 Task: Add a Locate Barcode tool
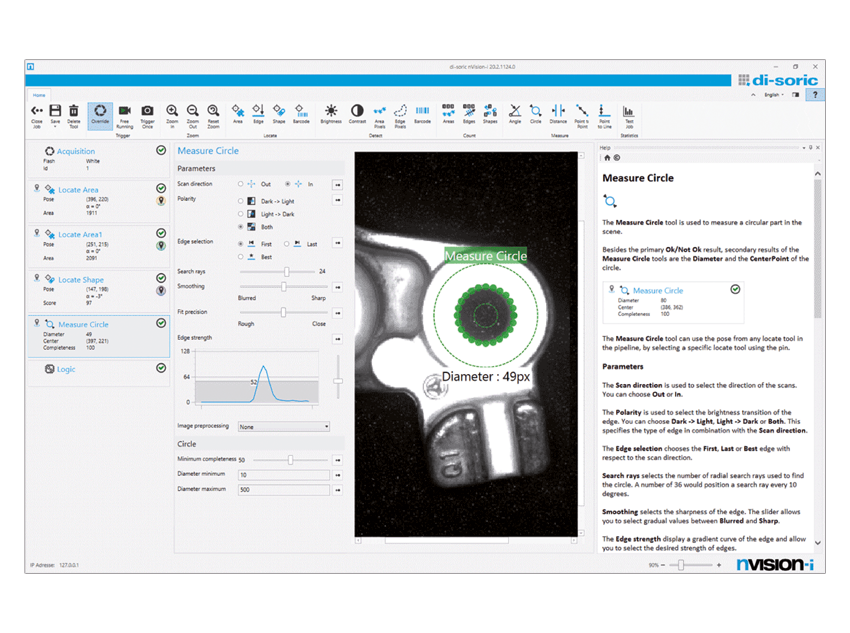(x=301, y=114)
